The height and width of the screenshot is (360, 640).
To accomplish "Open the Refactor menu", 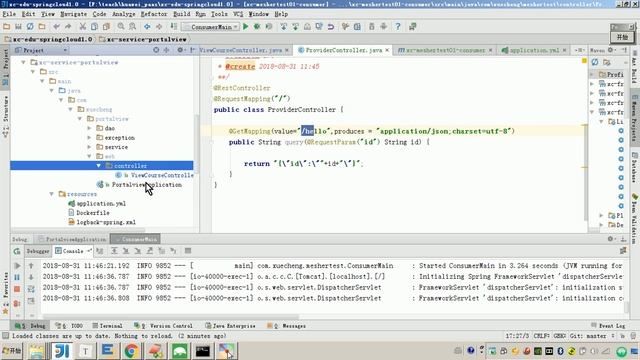I will click(x=154, y=14).
